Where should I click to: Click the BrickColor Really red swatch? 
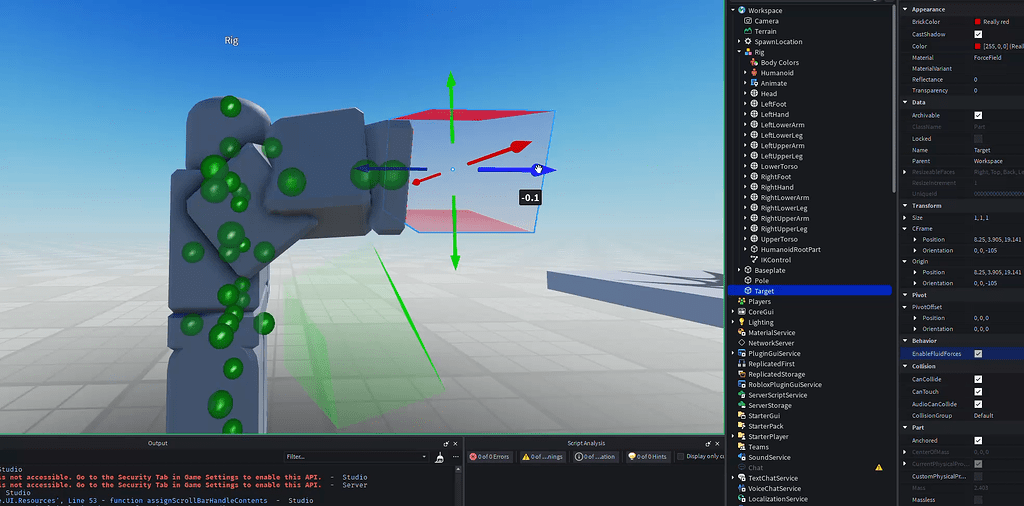pyautogui.click(x=978, y=22)
